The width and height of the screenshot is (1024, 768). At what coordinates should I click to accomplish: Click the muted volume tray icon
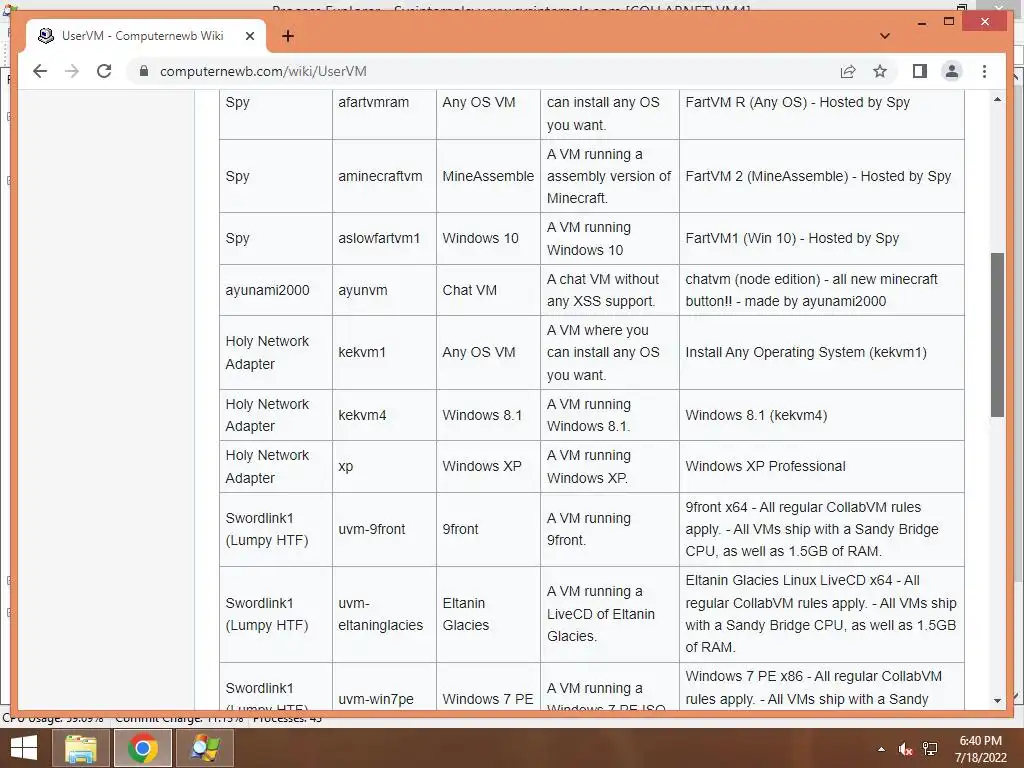coord(905,749)
